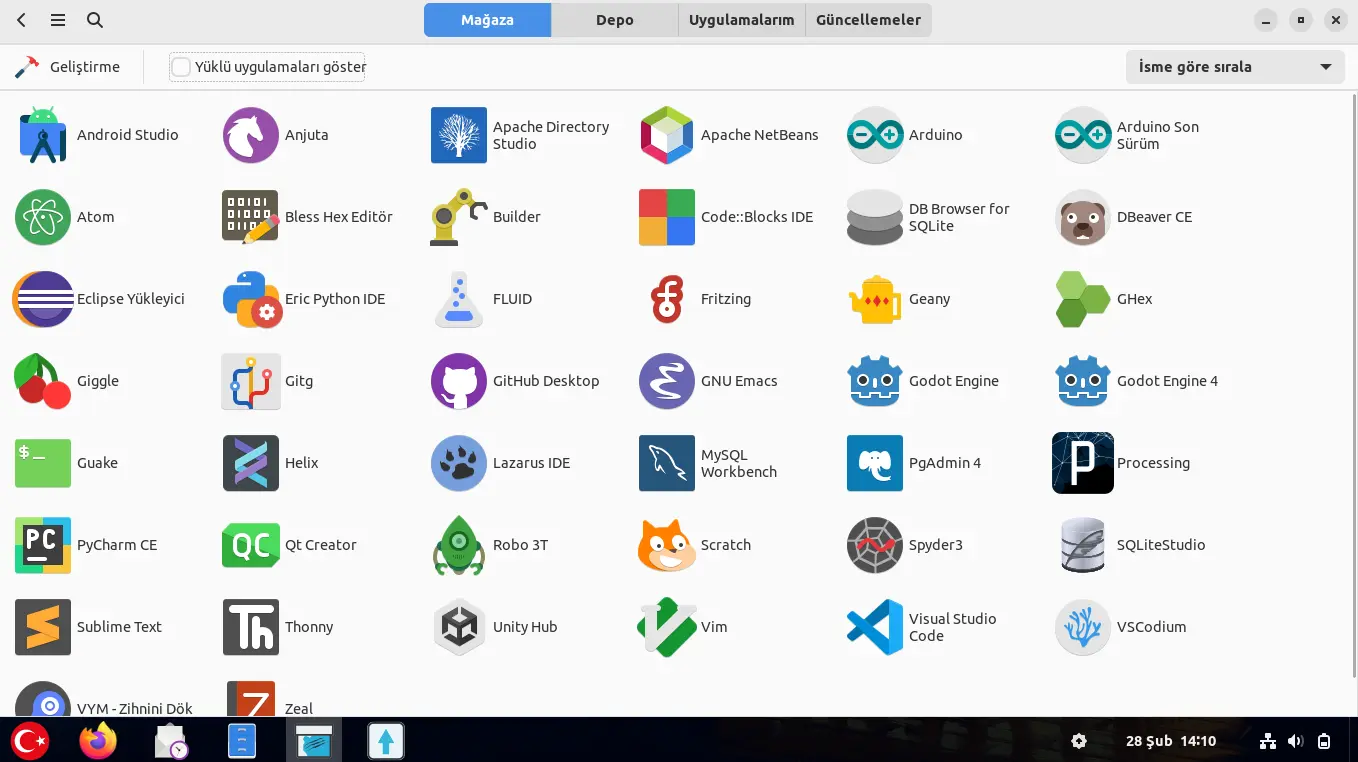Open the FLUID flask icon

click(459, 299)
